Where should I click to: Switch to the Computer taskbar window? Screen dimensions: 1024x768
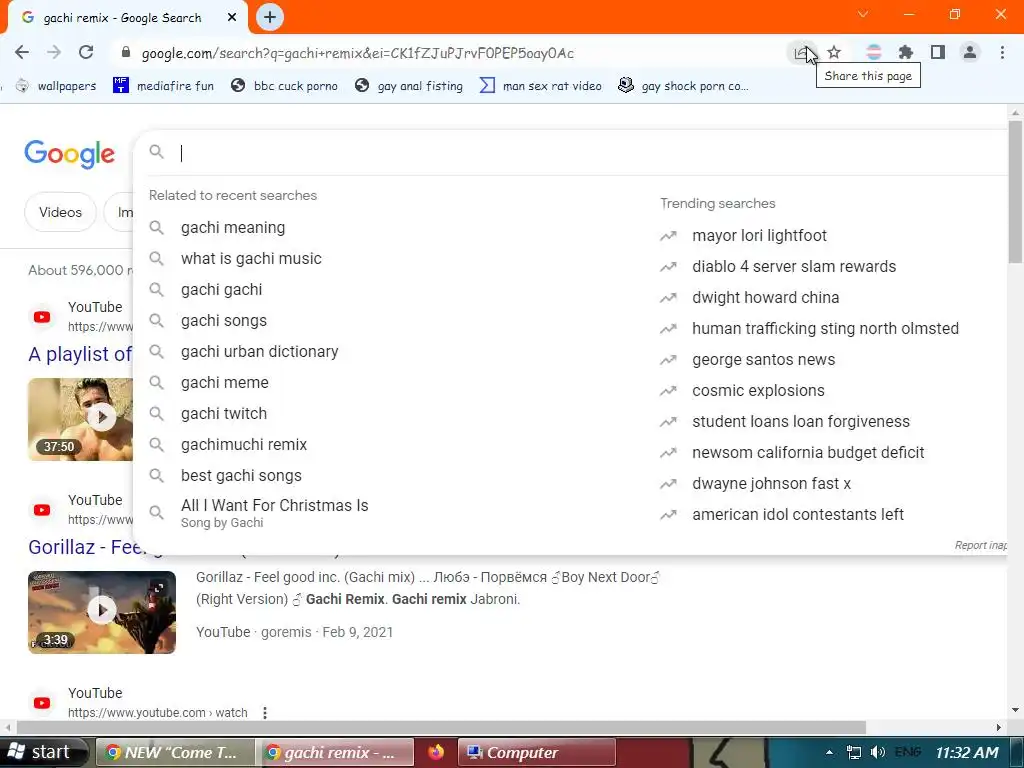coord(537,752)
